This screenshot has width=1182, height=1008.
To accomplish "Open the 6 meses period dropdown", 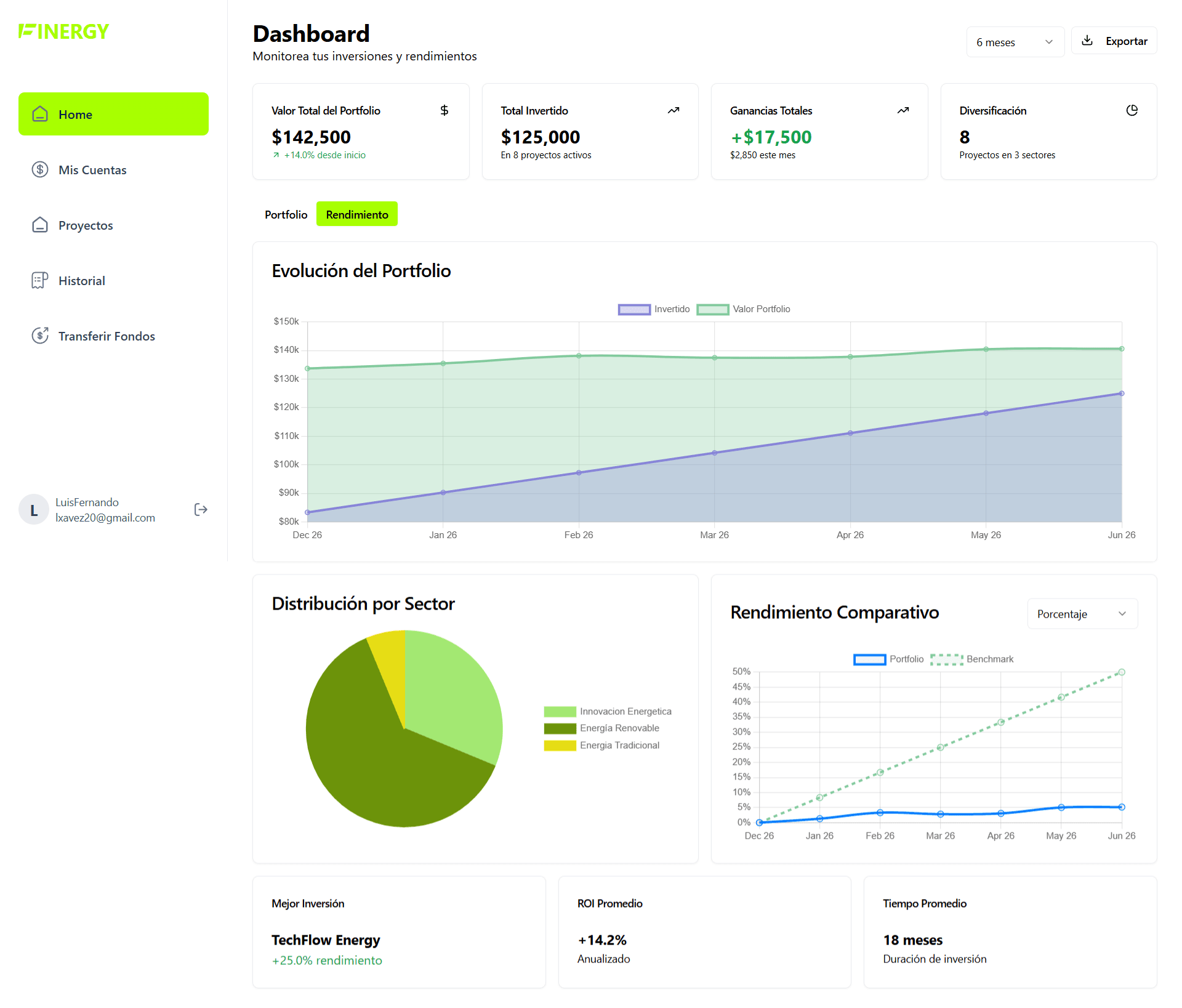I will tap(1015, 42).
